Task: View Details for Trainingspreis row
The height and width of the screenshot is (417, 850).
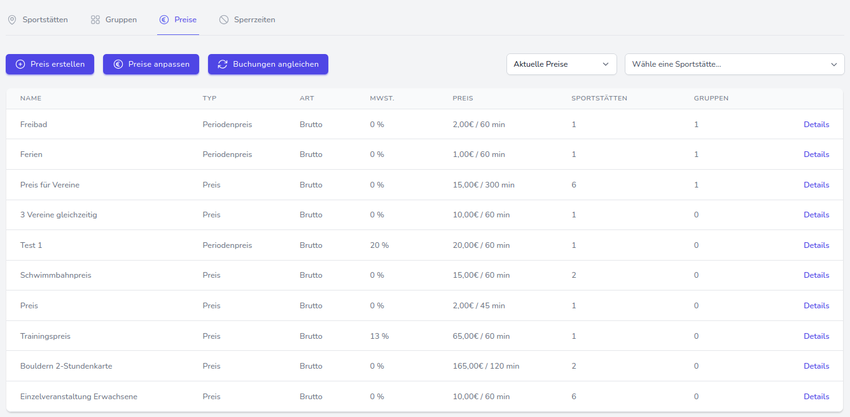Action: (815, 336)
